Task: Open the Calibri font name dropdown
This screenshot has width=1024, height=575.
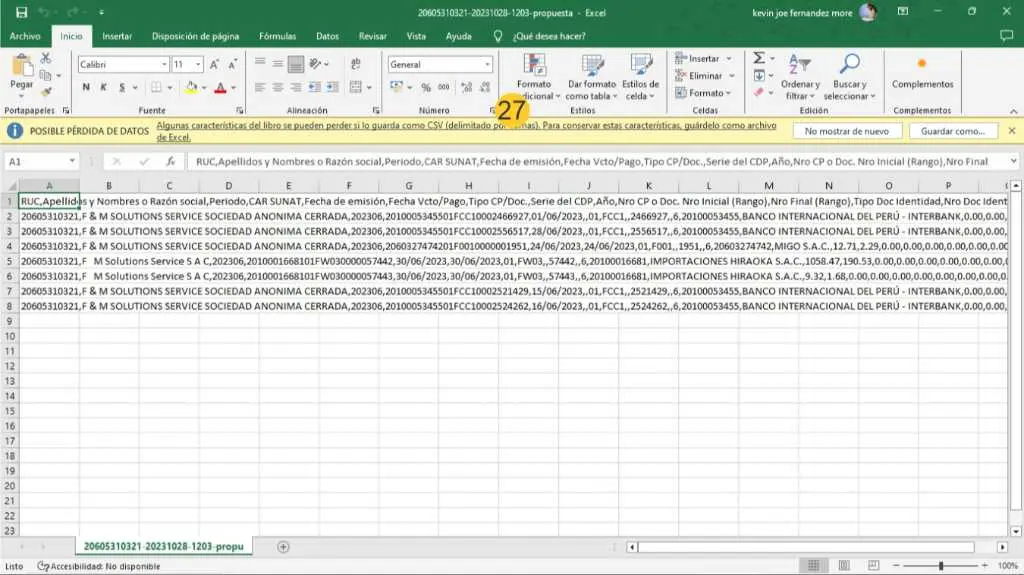Action: (164, 64)
